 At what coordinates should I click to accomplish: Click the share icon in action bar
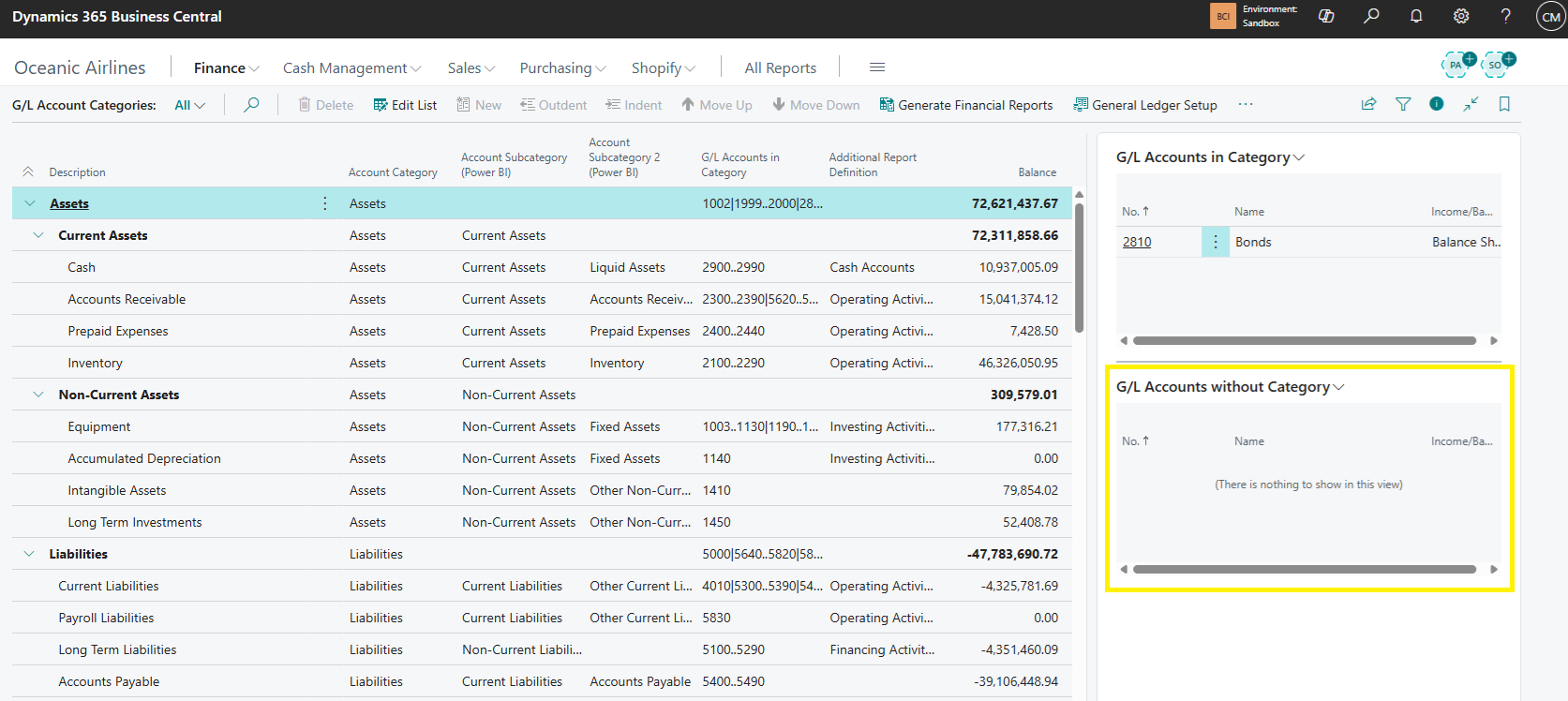pyautogui.click(x=1368, y=104)
